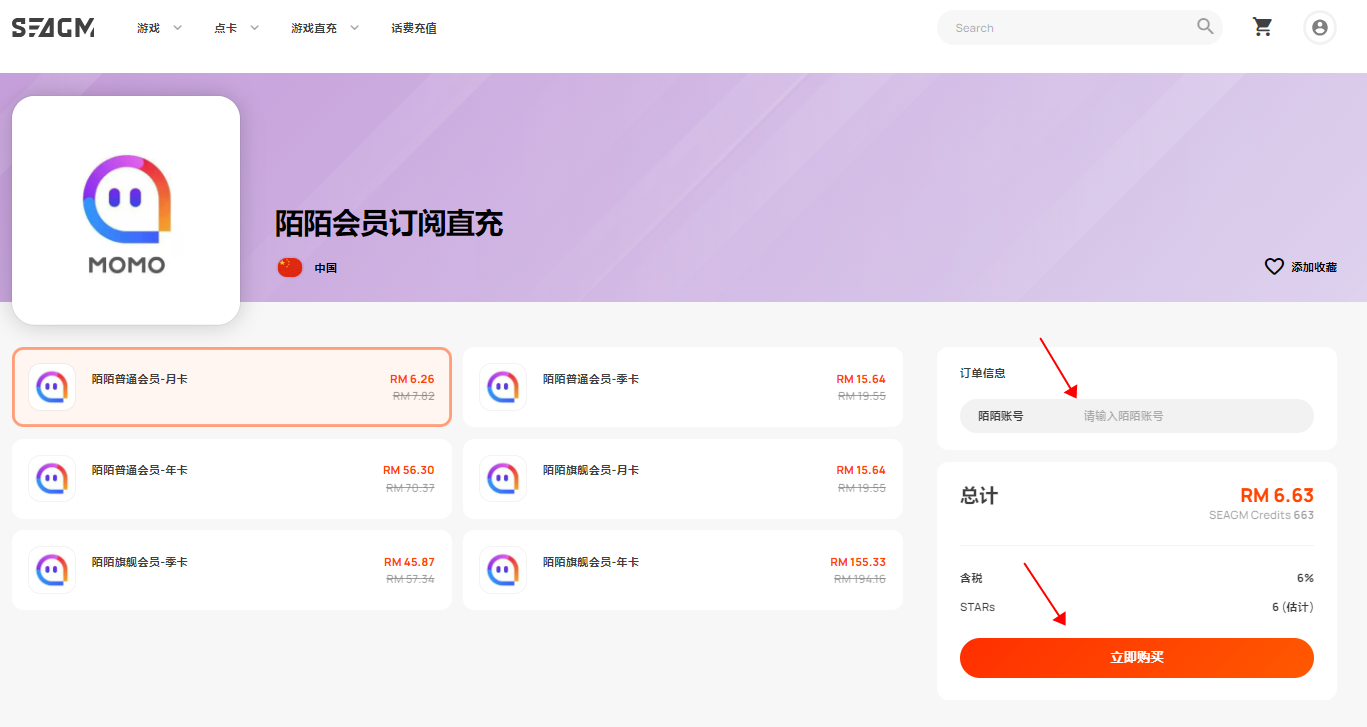
Task: Select 陌陌旗舰会员-季卡 option
Action: 232,570
